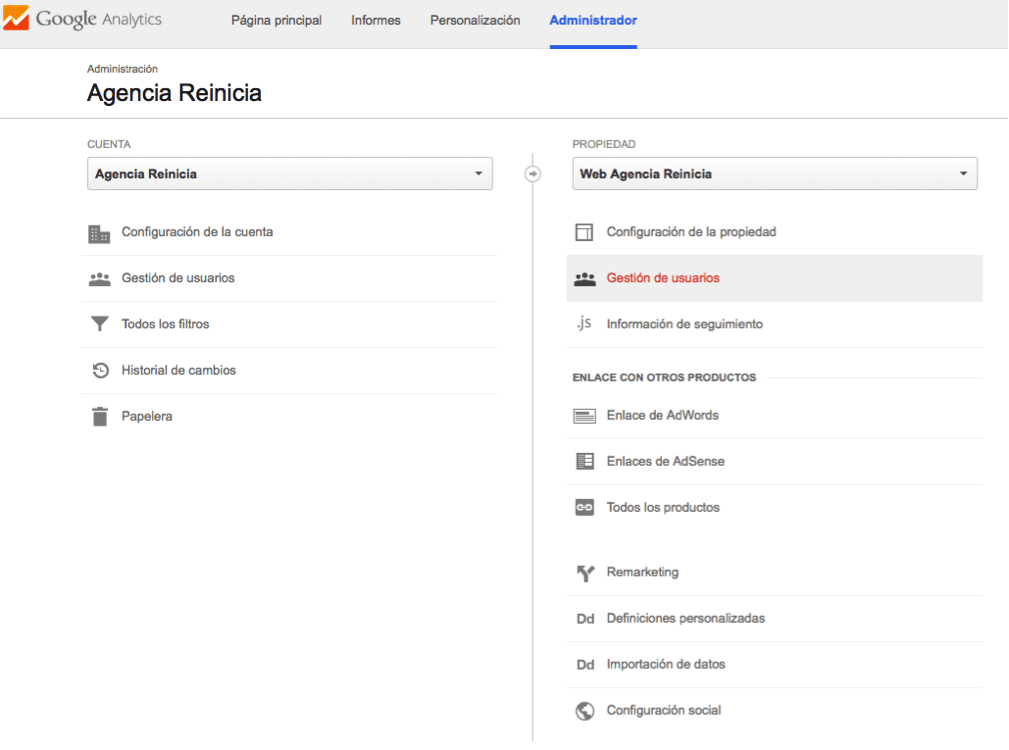Open Gestión de usuarios under Propiedad
The image size is (1009, 750).
(x=663, y=278)
